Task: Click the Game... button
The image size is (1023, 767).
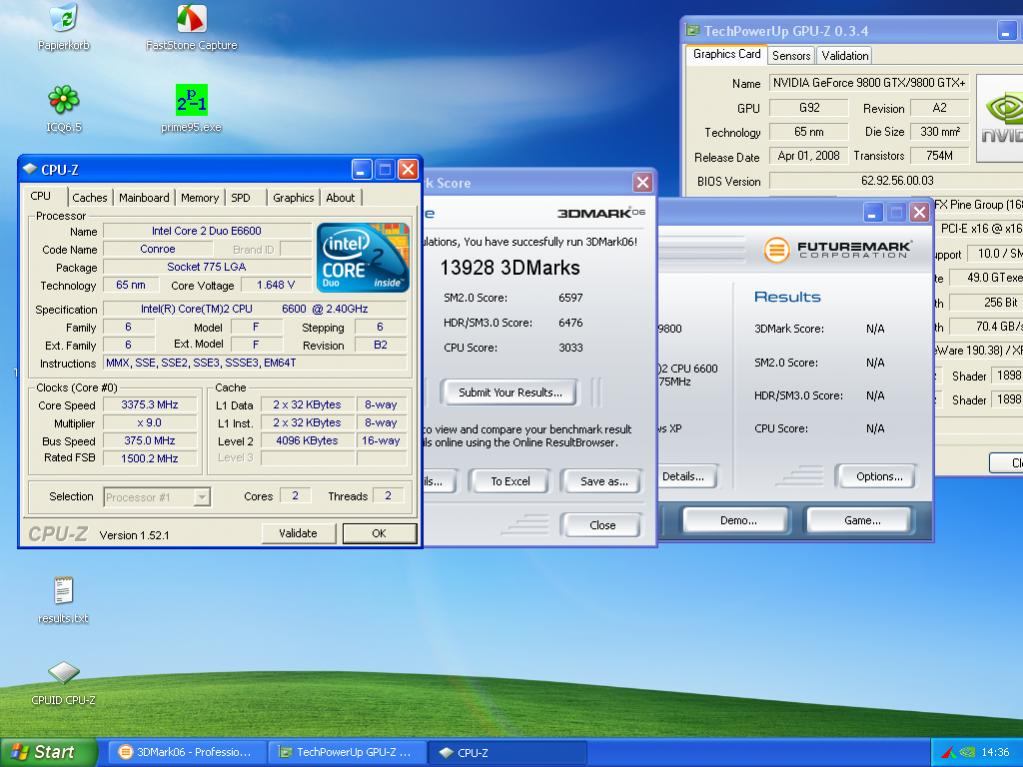Action: (x=861, y=520)
